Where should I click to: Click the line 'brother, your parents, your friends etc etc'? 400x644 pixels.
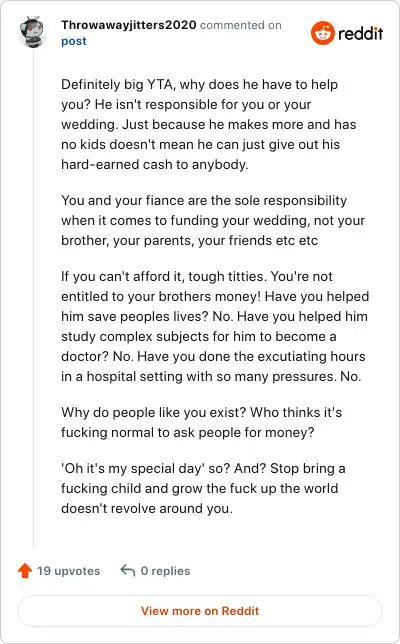[x=190, y=240]
